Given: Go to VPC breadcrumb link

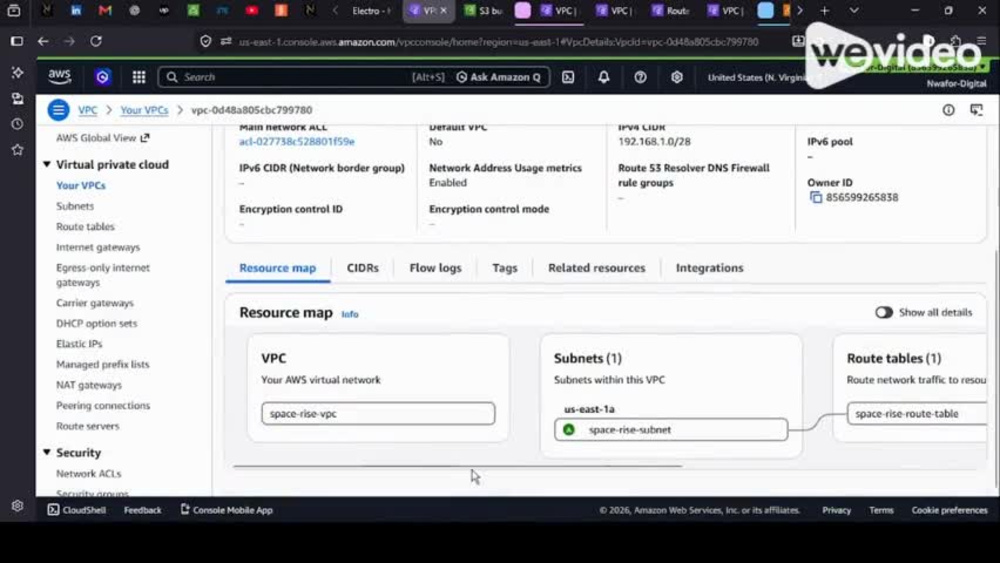Looking at the screenshot, I should pos(87,110).
